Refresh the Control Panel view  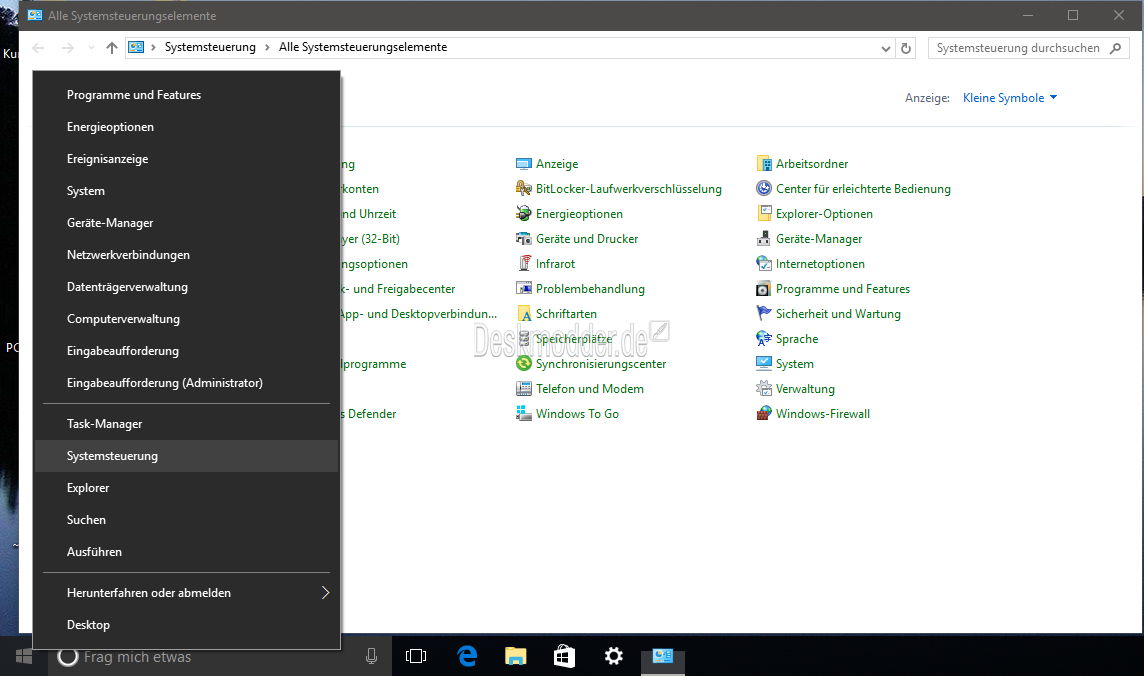click(x=906, y=48)
